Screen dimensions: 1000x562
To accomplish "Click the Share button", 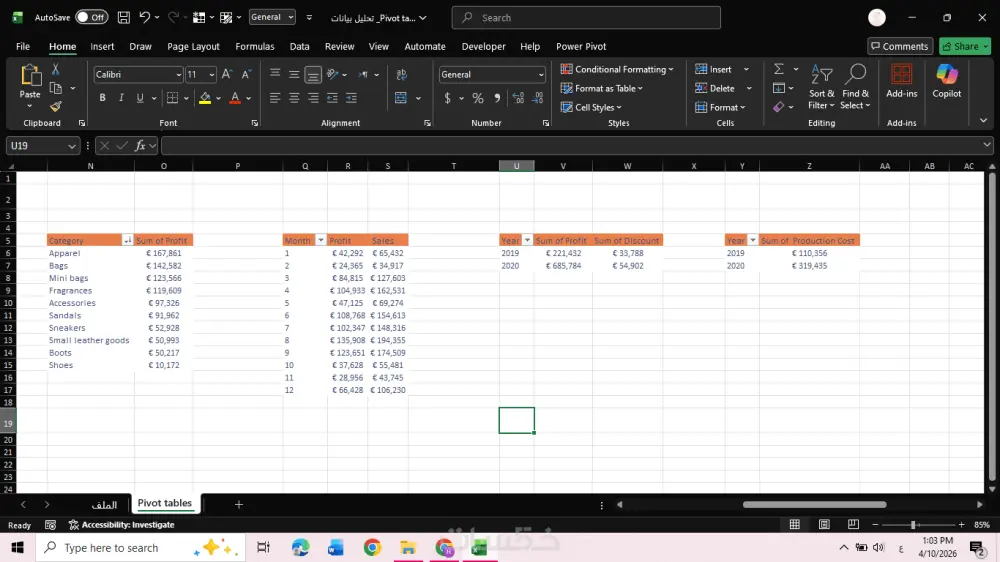I will pos(965,47).
